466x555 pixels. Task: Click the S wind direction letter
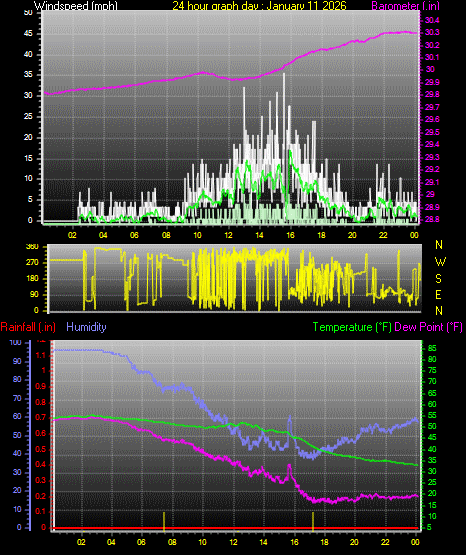[x=438, y=279]
